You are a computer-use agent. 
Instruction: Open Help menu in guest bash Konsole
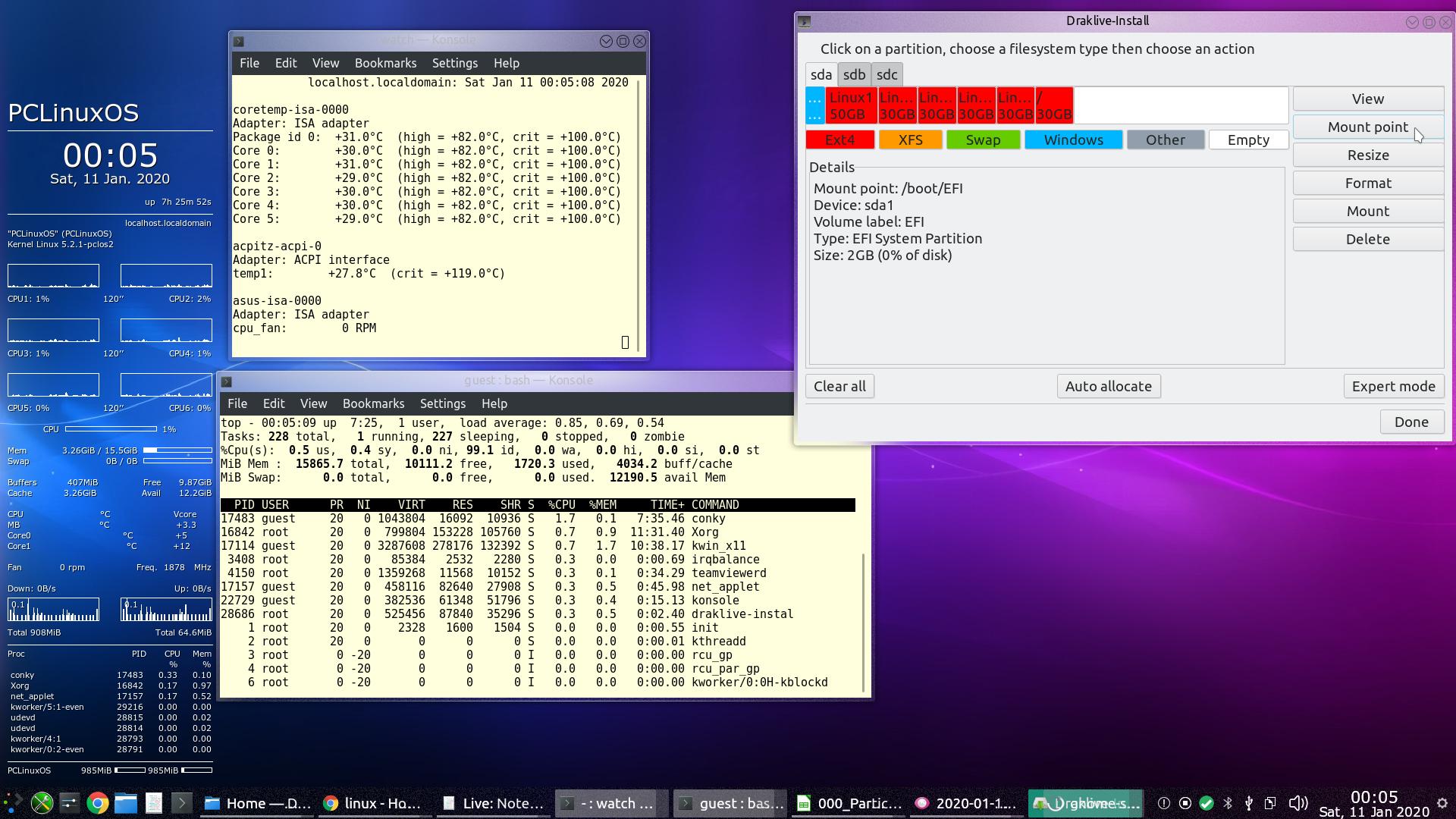(x=494, y=403)
